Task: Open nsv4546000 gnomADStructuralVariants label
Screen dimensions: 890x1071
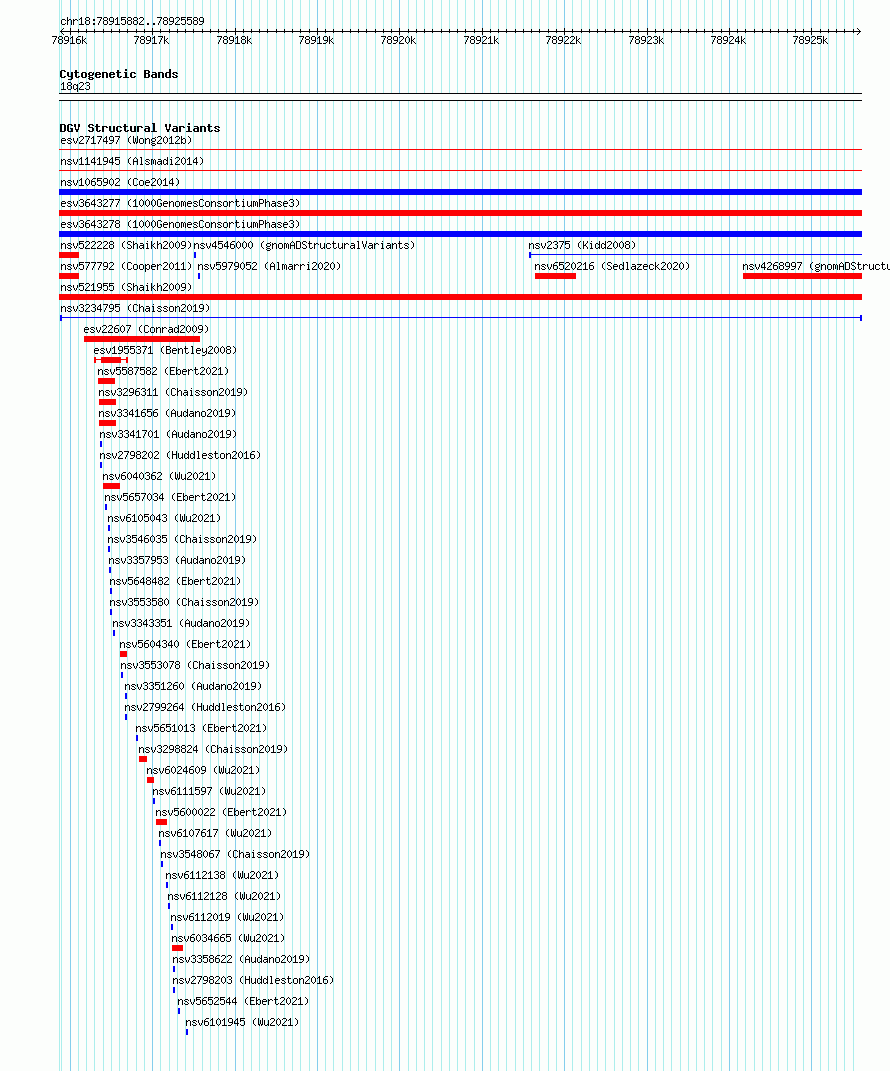Action: 304,245
